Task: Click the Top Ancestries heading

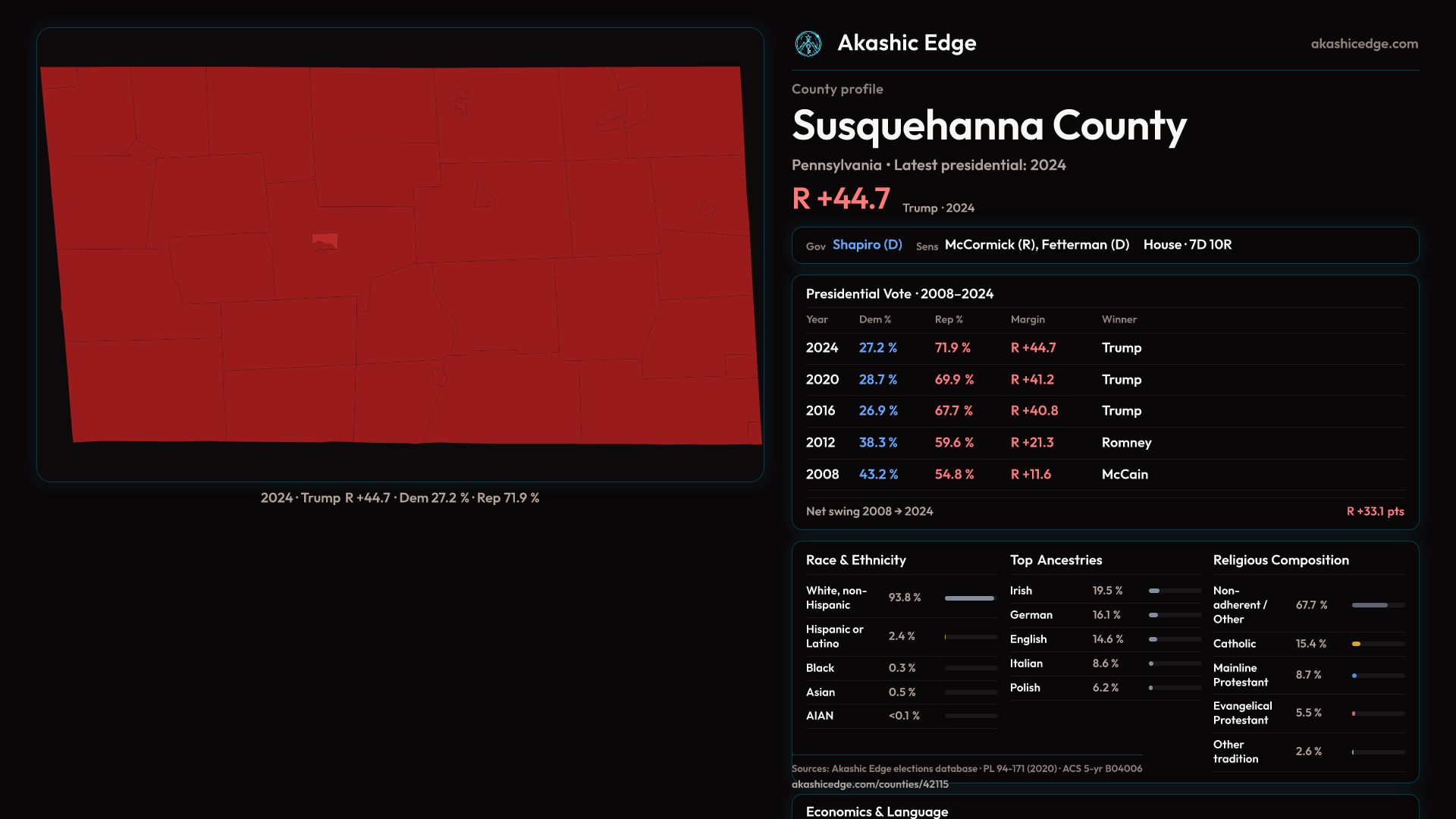Action: [x=1056, y=560]
